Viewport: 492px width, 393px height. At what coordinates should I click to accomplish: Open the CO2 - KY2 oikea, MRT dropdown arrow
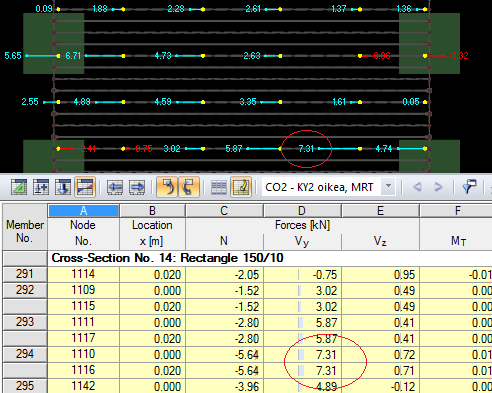[388, 186]
